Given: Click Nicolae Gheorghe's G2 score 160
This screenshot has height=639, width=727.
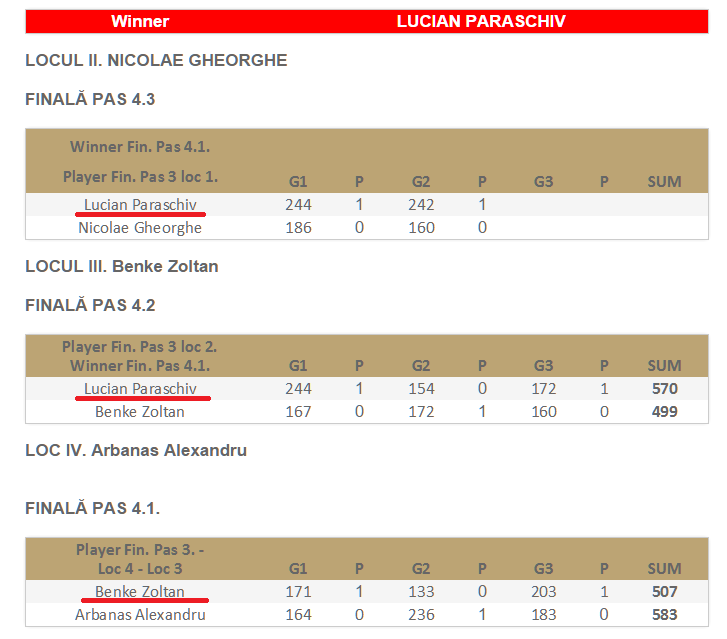Looking at the screenshot, I should coord(421,228).
